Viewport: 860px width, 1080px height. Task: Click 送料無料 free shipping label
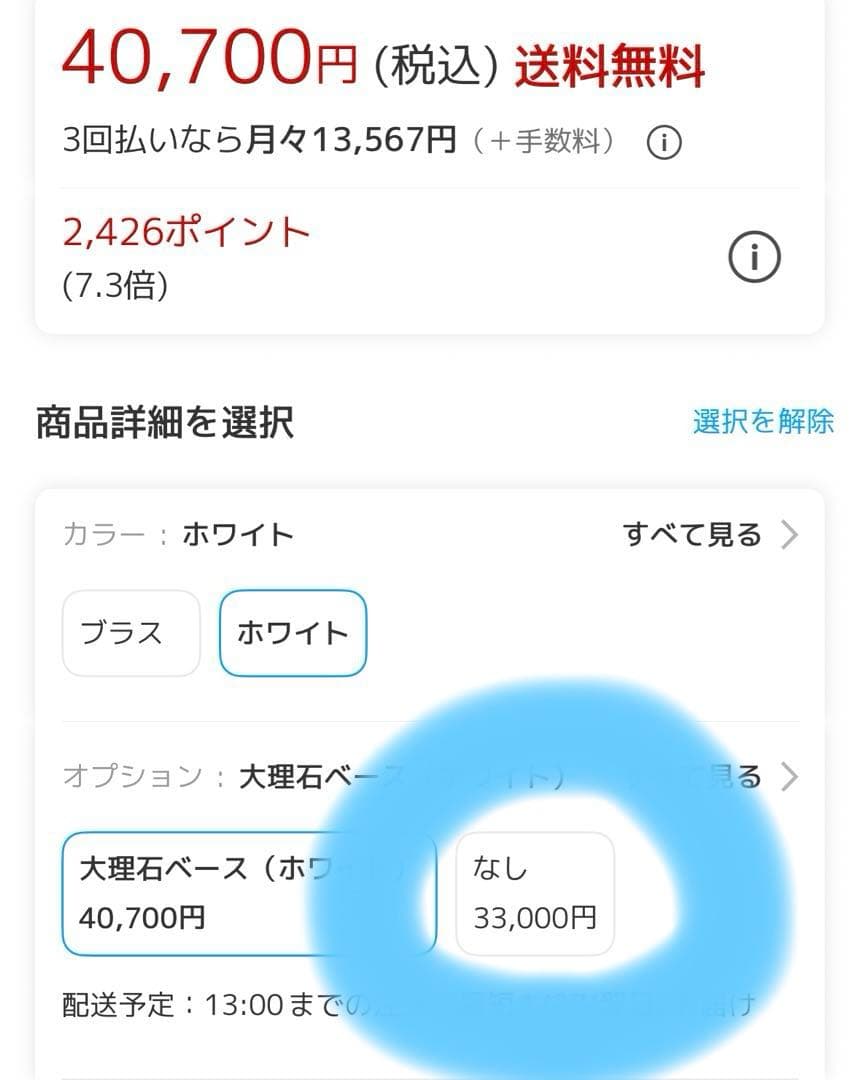[x=610, y=66]
